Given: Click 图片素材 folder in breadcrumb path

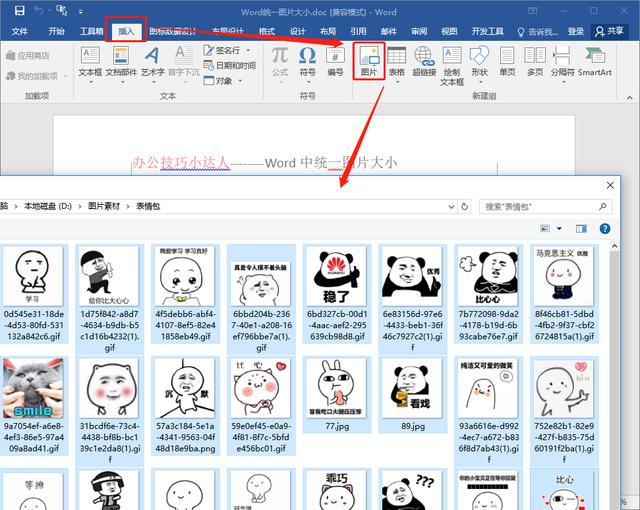Looking at the screenshot, I should point(104,206).
